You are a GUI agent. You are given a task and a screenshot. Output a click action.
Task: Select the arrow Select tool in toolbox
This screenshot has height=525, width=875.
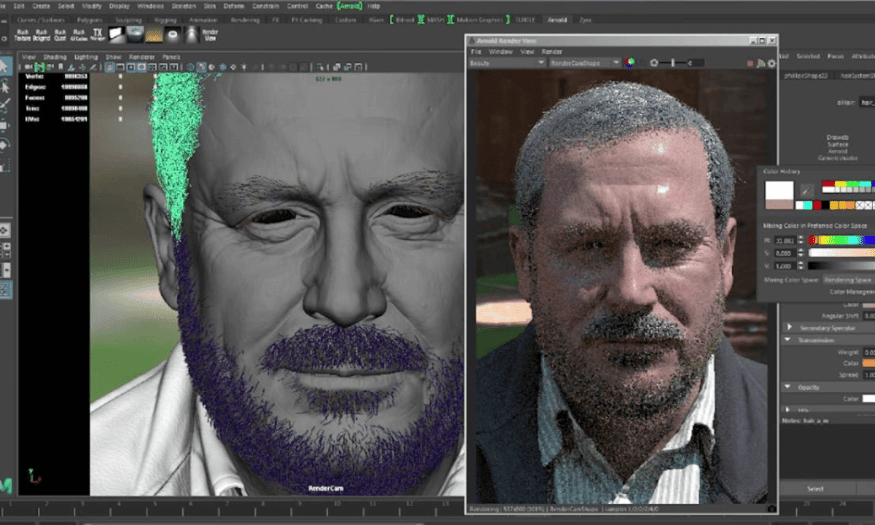click(x=4, y=66)
